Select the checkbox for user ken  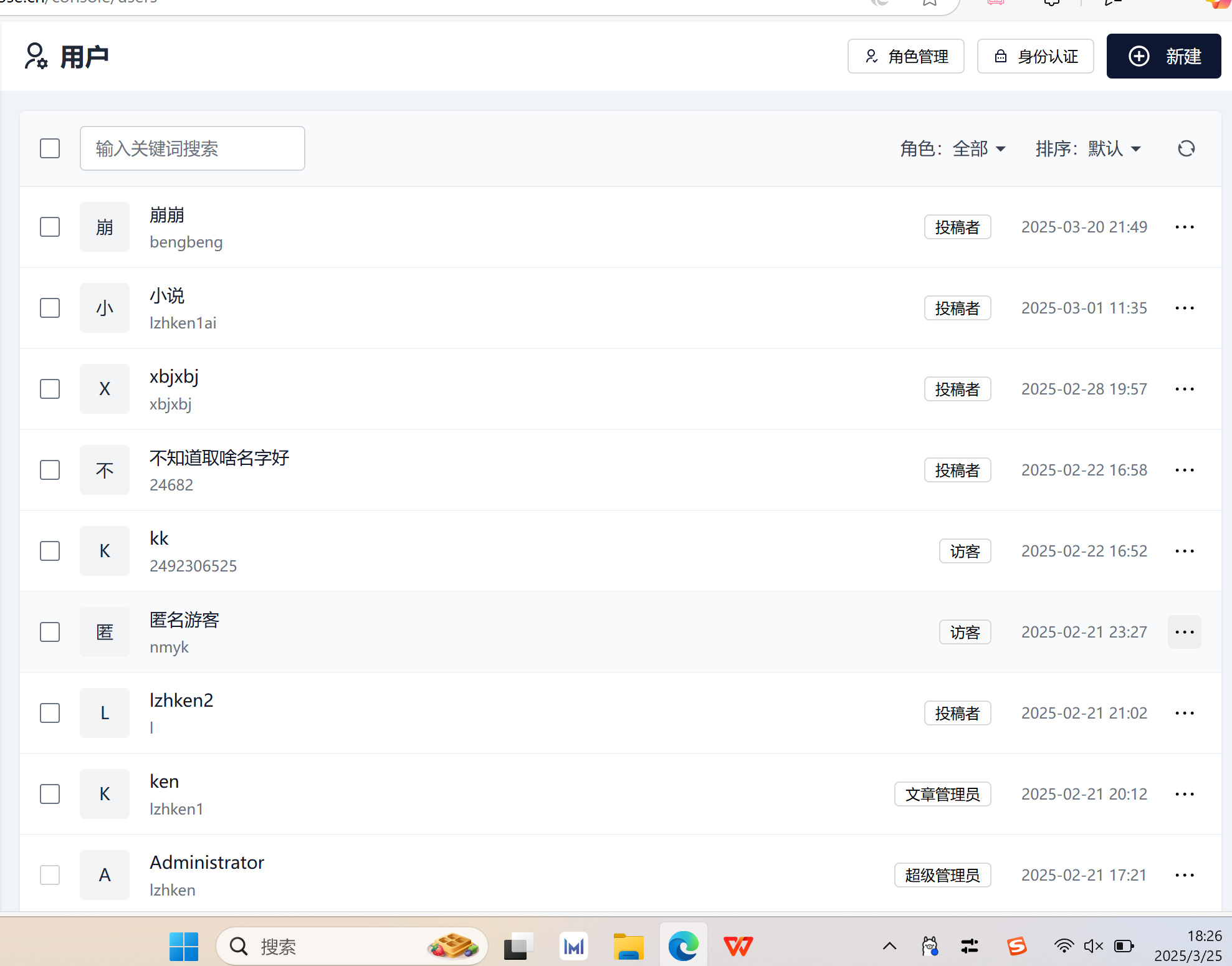point(50,794)
